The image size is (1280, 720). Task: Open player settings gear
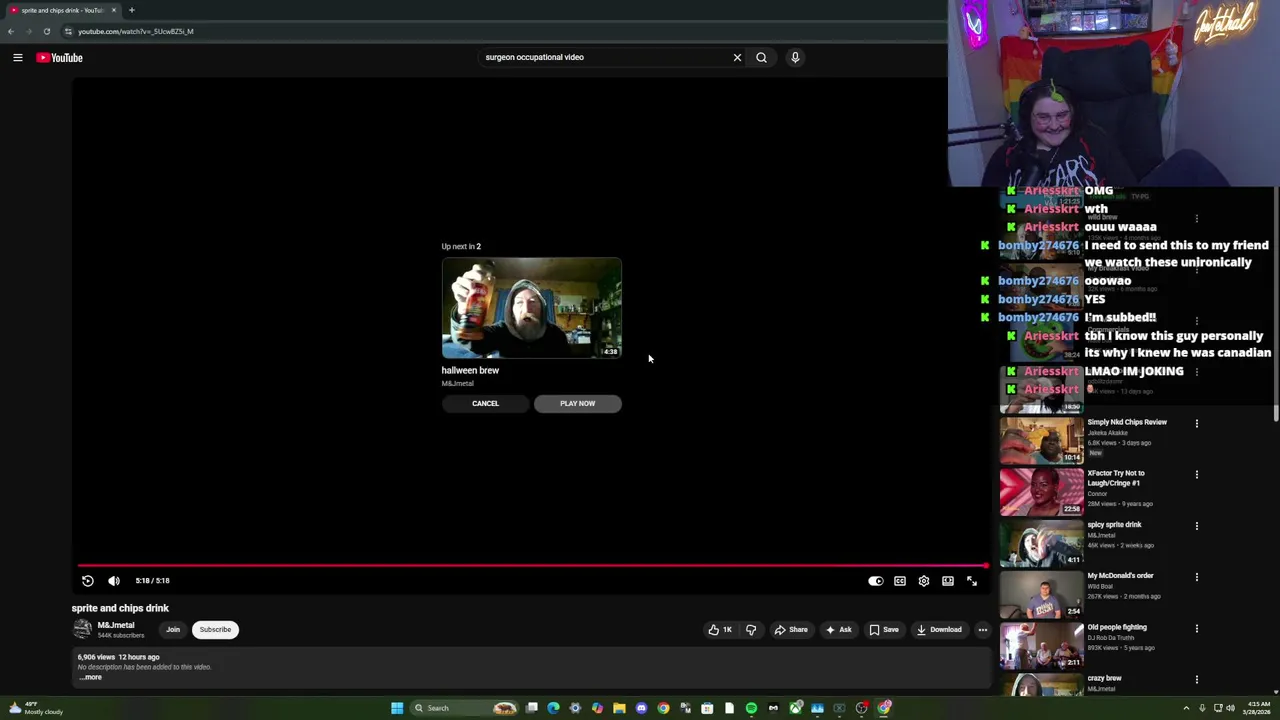924,581
